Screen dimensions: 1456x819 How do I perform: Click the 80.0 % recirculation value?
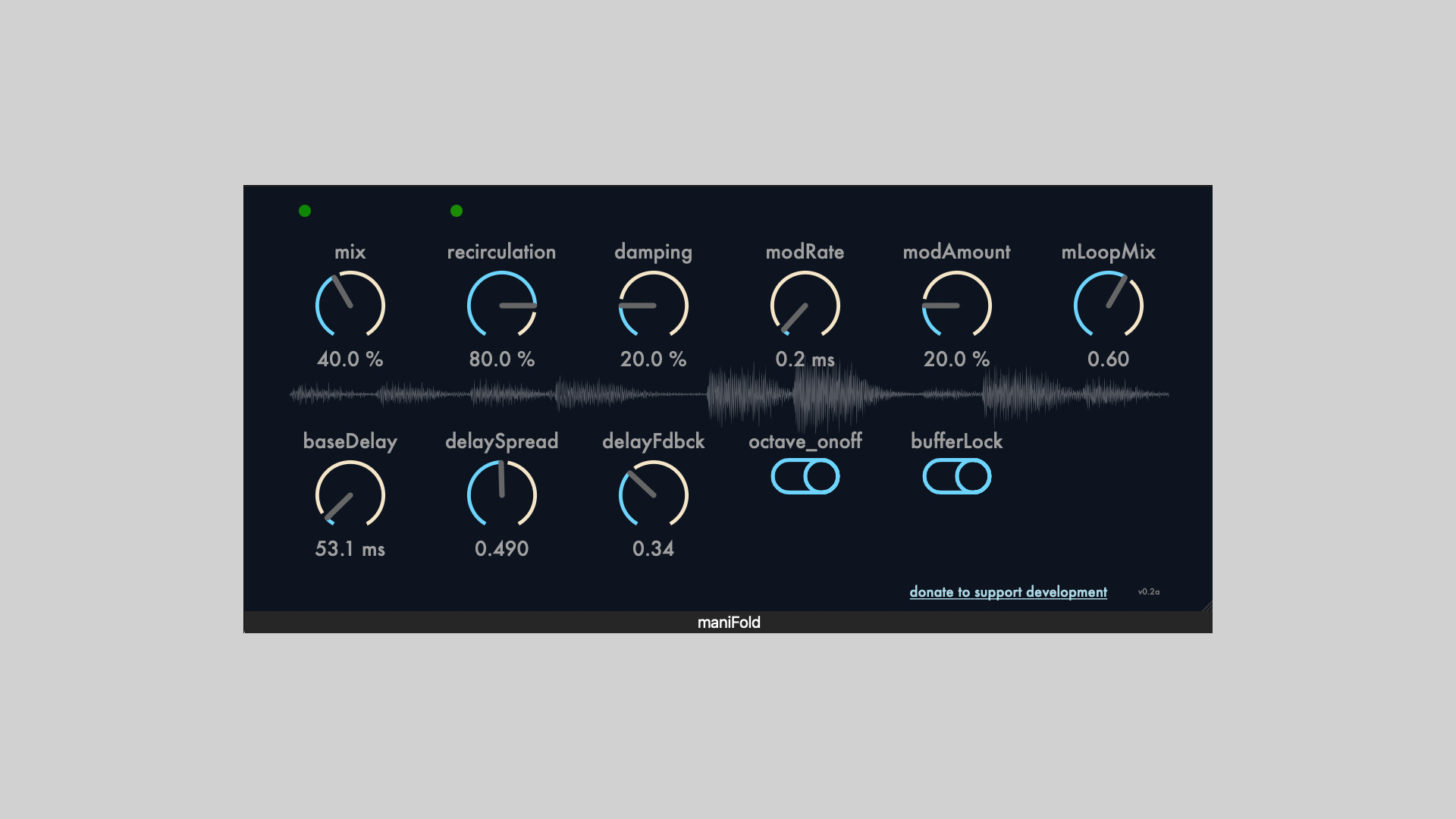click(x=502, y=359)
